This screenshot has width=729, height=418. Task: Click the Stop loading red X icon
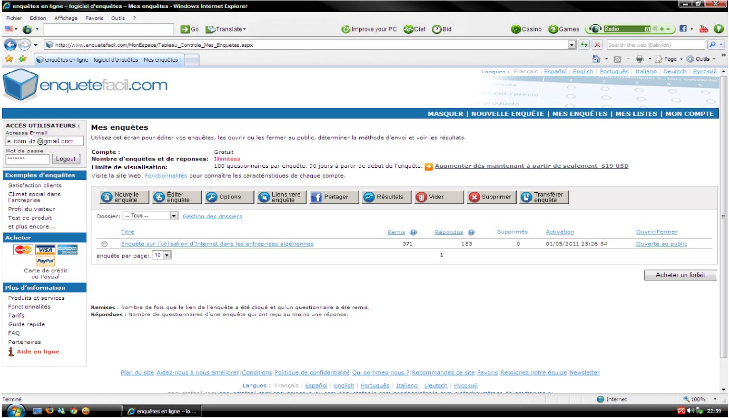pyautogui.click(x=597, y=45)
